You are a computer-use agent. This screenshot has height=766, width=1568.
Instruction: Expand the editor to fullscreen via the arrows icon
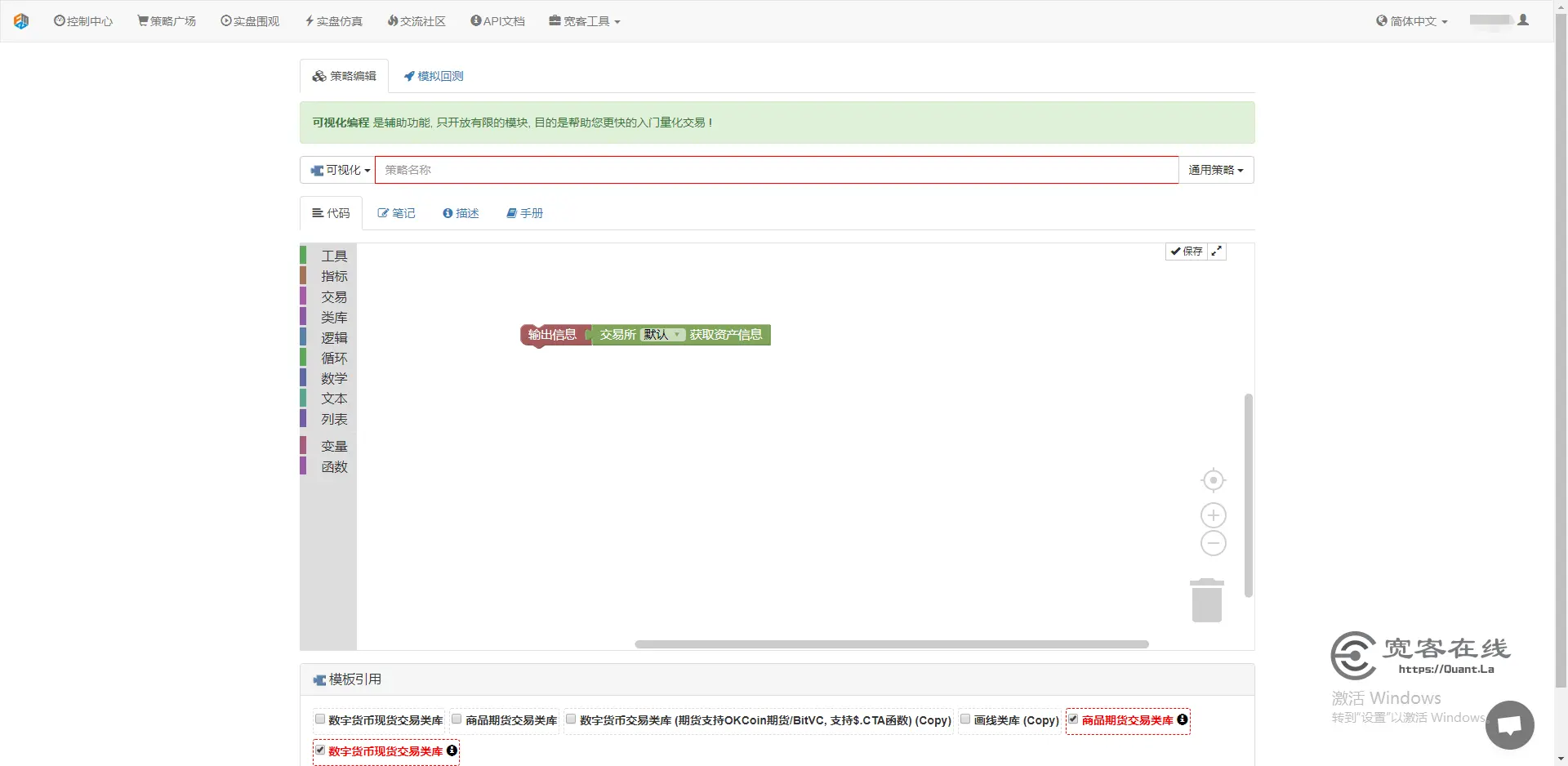(x=1216, y=251)
